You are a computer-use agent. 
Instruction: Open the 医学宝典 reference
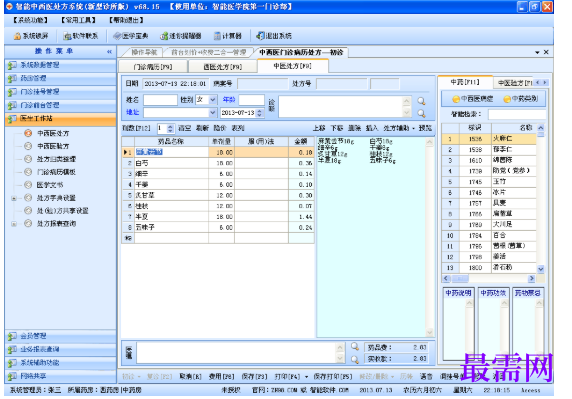[131, 36]
